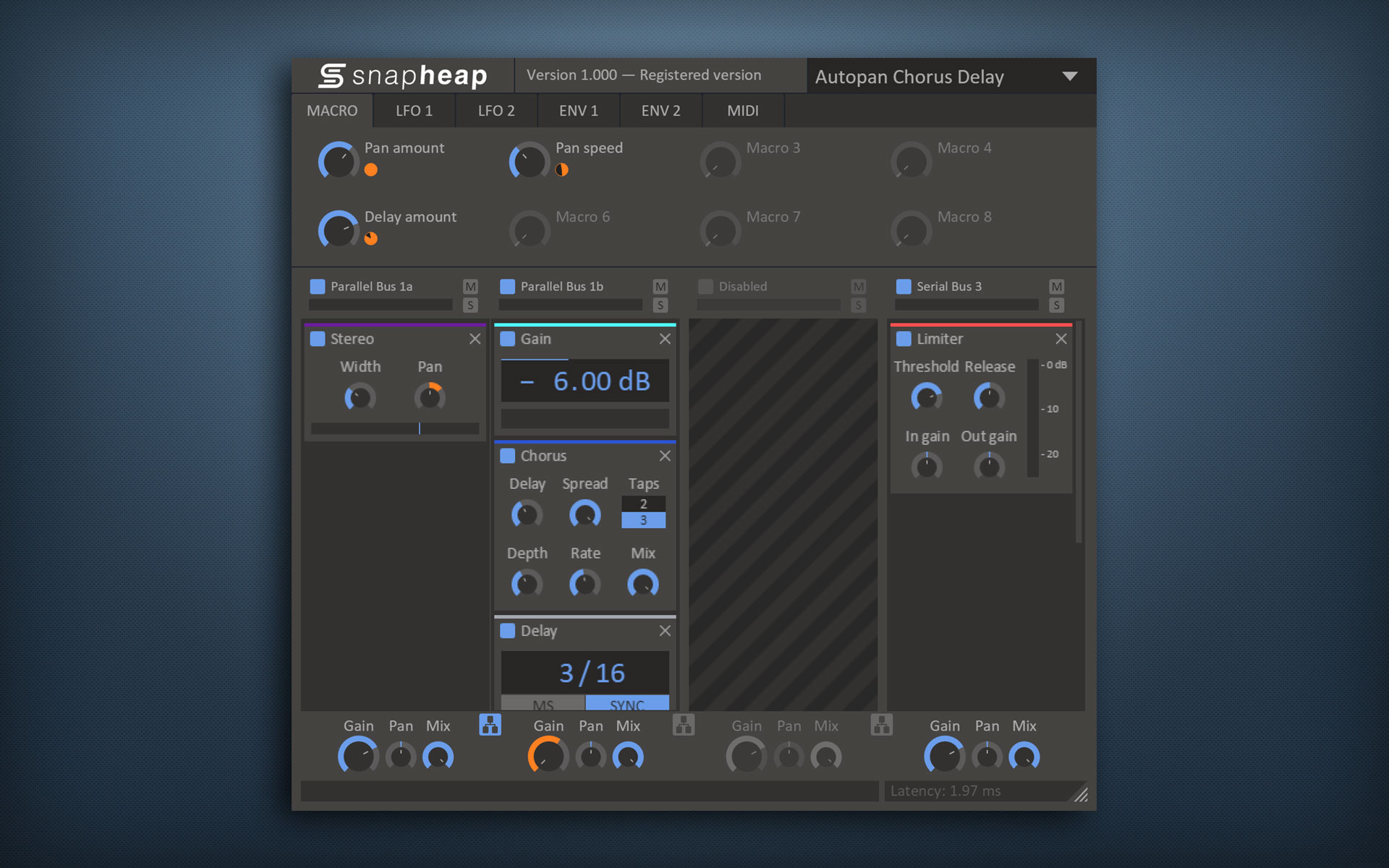
Task: Remove the Limiter module with X
Action: pos(1061,339)
